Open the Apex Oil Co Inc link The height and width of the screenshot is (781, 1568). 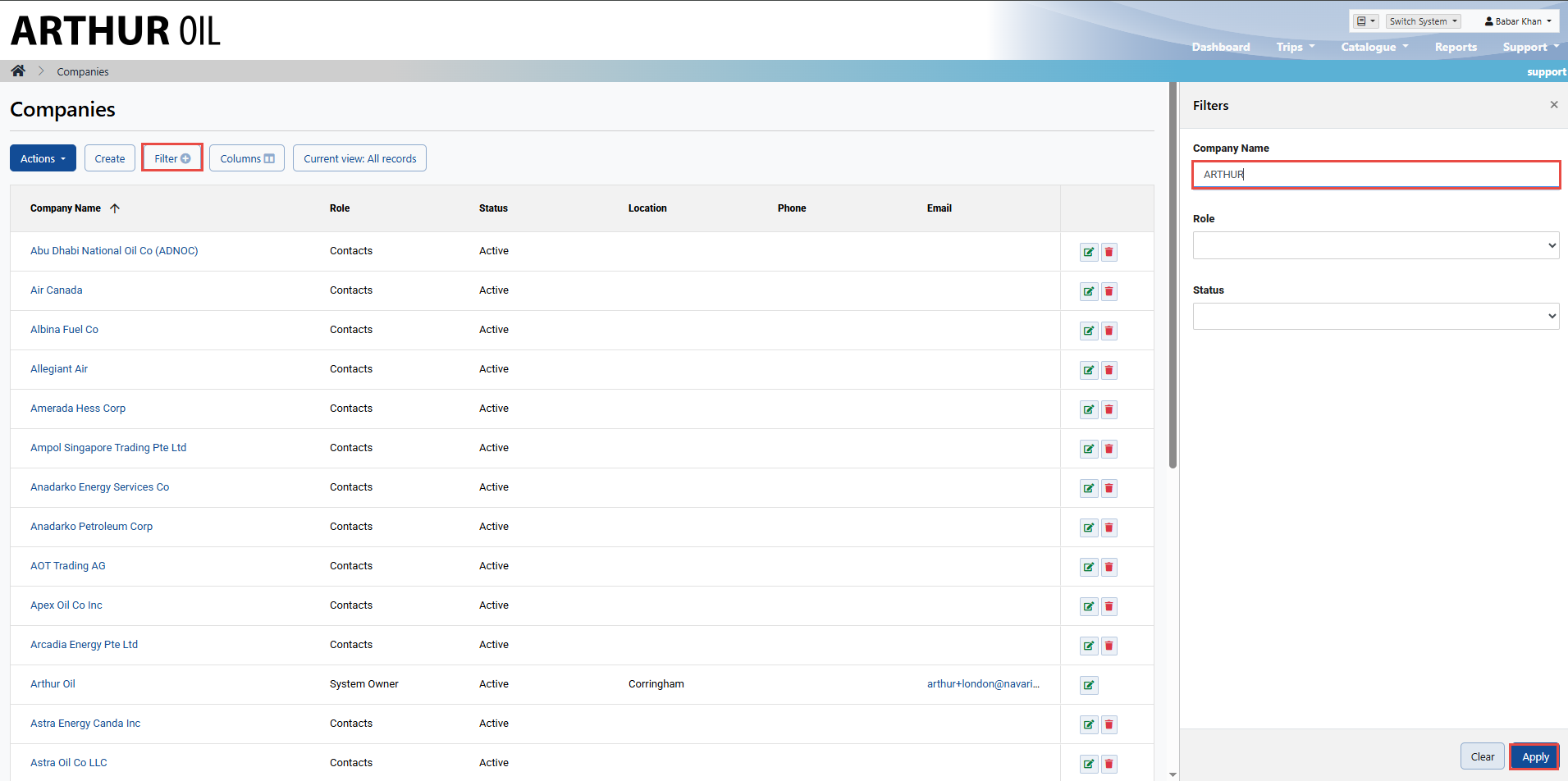66,605
